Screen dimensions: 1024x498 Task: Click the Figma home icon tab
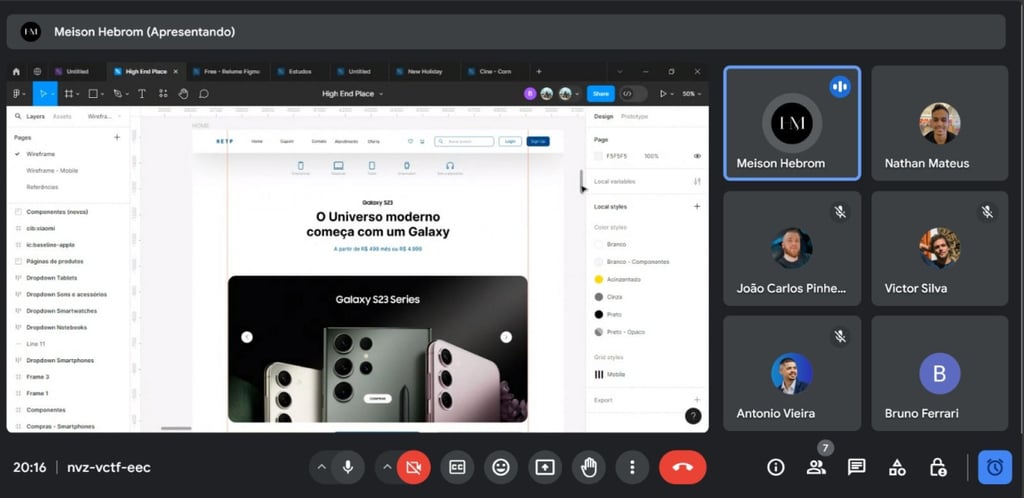click(16, 72)
